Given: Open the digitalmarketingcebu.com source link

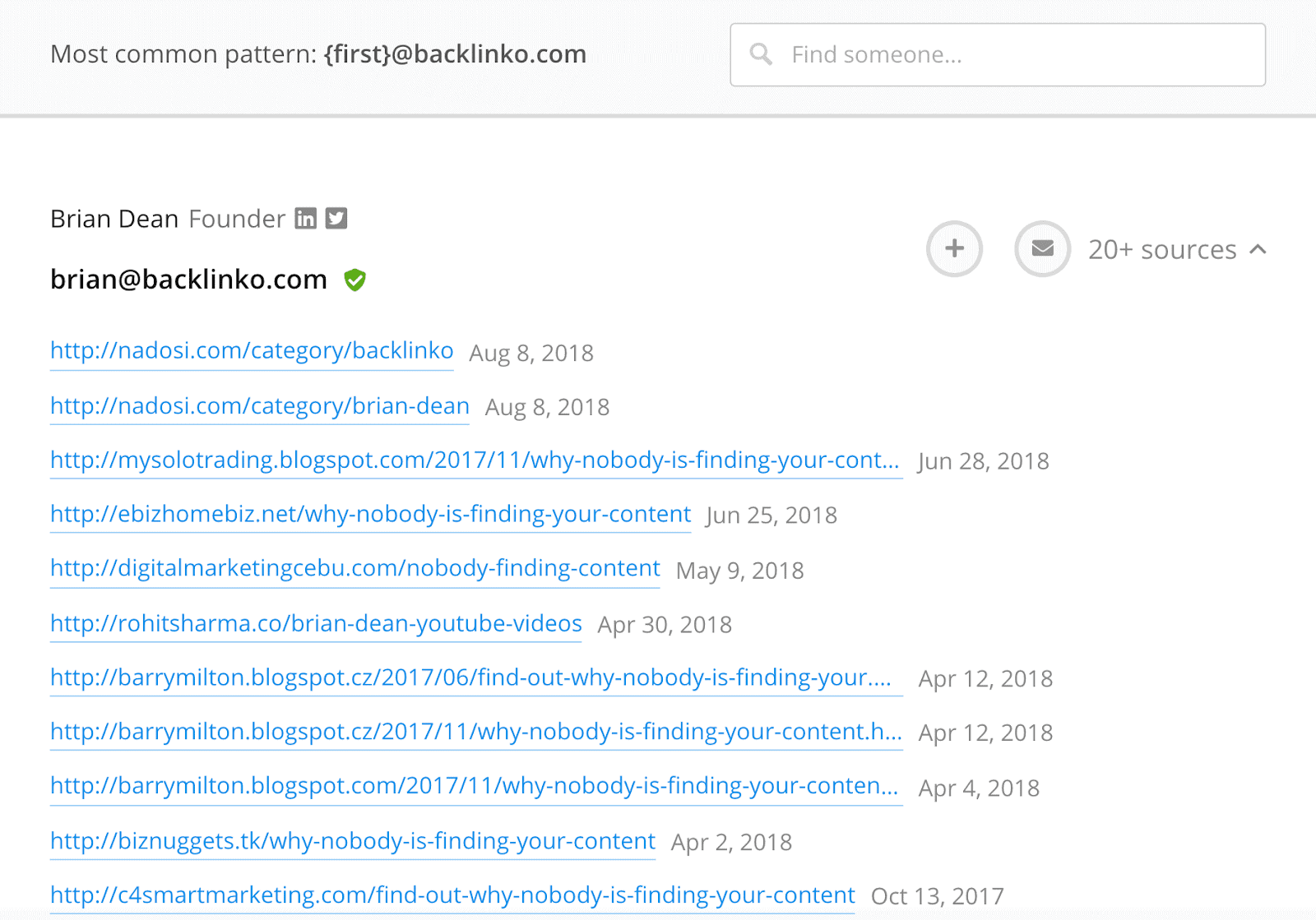Looking at the screenshot, I should point(355,569).
